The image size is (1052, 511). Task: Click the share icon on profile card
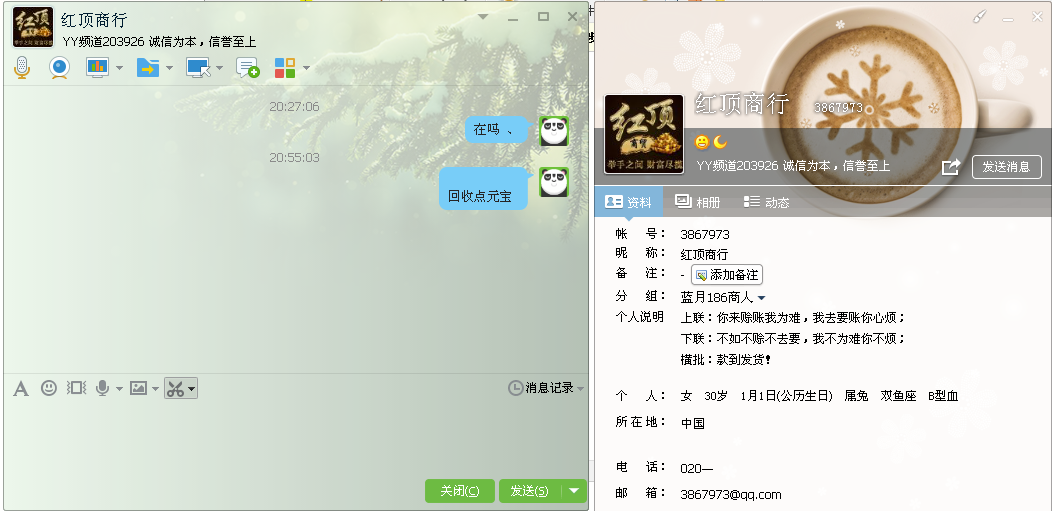click(951, 167)
